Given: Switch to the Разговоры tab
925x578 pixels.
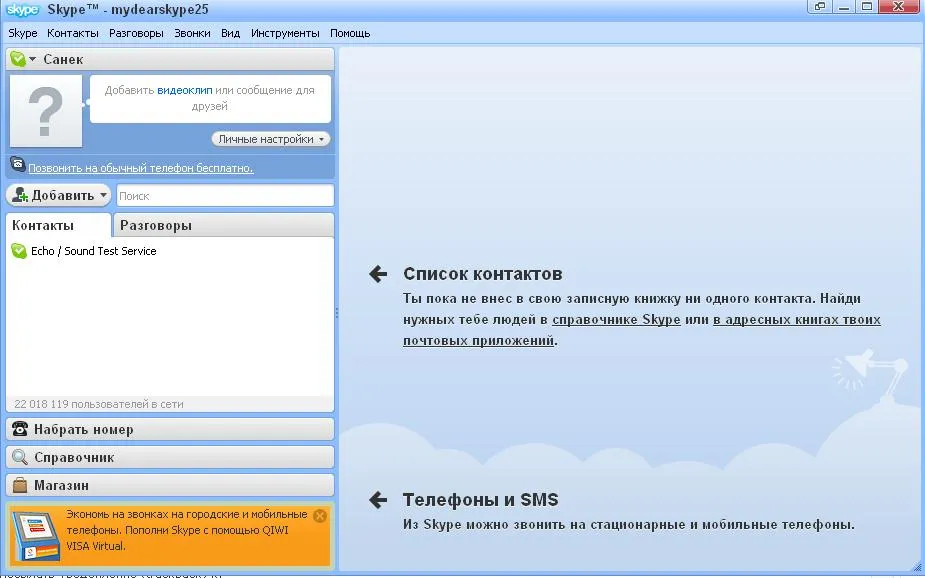Looking at the screenshot, I should click(x=222, y=225).
